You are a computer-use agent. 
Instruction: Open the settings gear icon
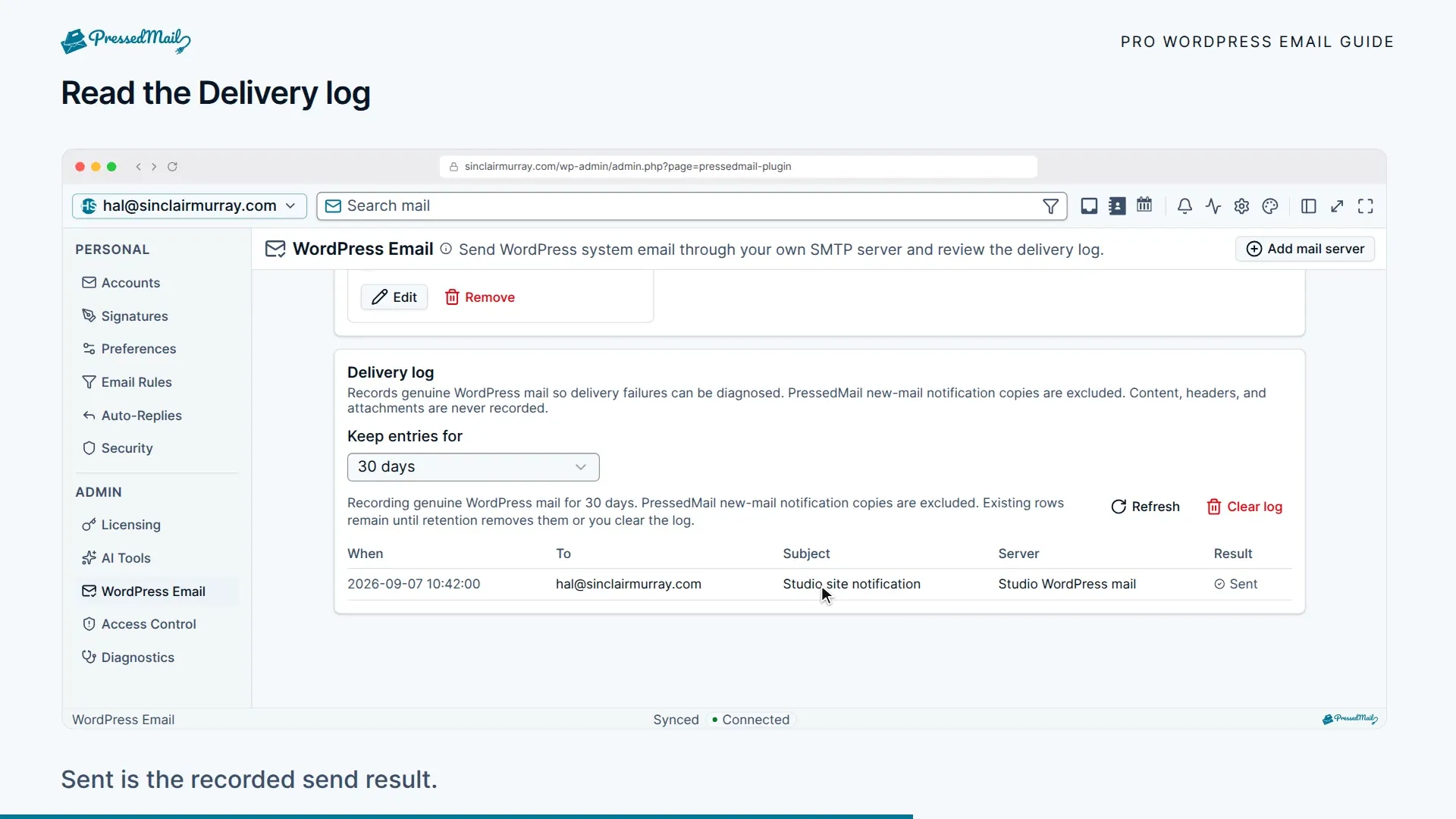pos(1241,206)
